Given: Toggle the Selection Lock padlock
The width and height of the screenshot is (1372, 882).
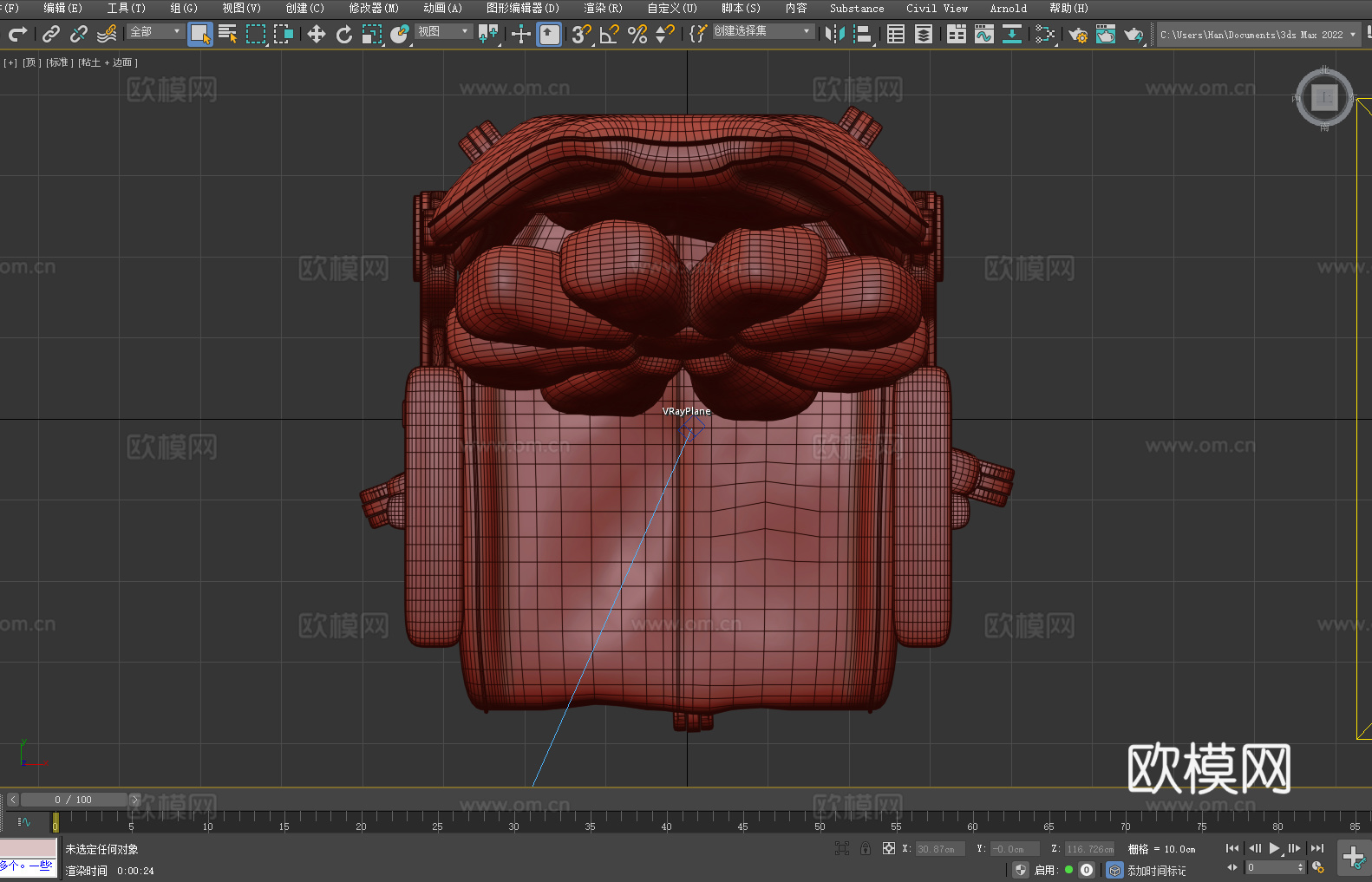Looking at the screenshot, I should point(866,848).
